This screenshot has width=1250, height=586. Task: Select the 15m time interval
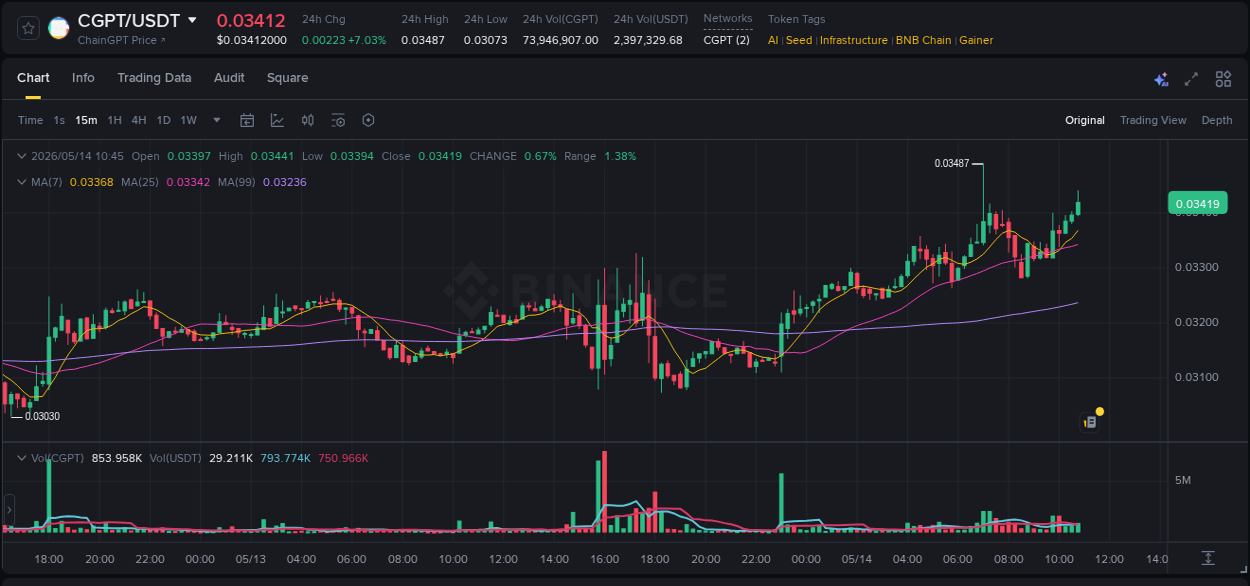pos(86,120)
